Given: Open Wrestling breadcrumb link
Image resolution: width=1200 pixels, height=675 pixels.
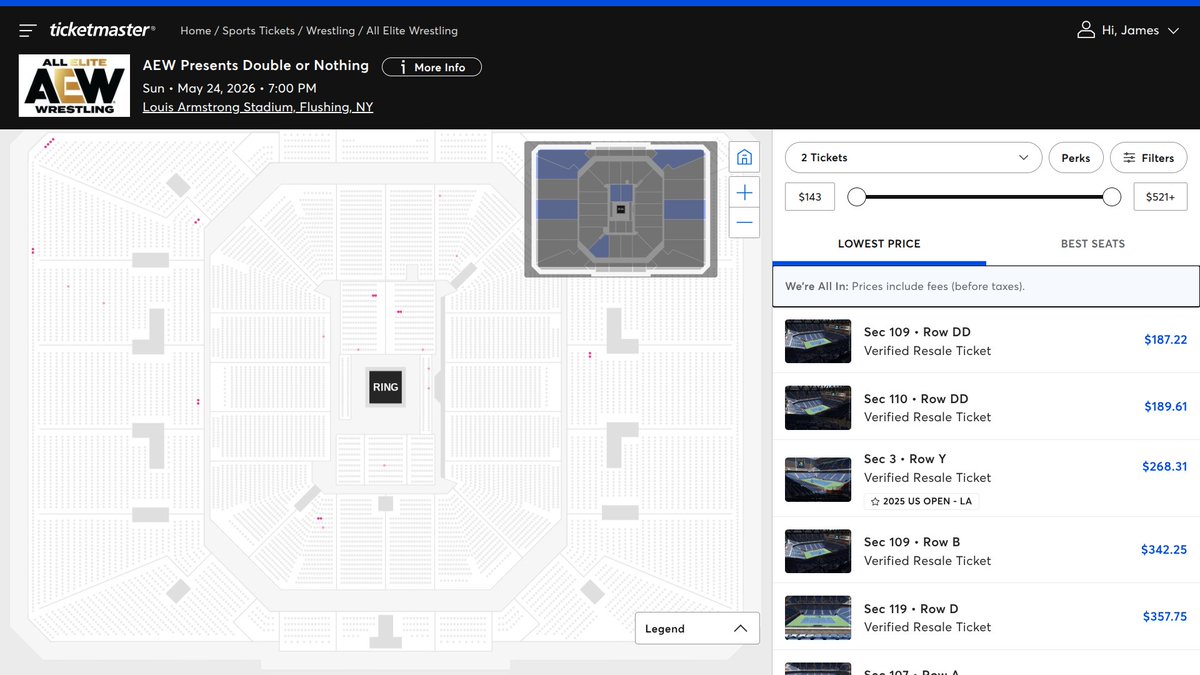Looking at the screenshot, I should pyautogui.click(x=330, y=31).
